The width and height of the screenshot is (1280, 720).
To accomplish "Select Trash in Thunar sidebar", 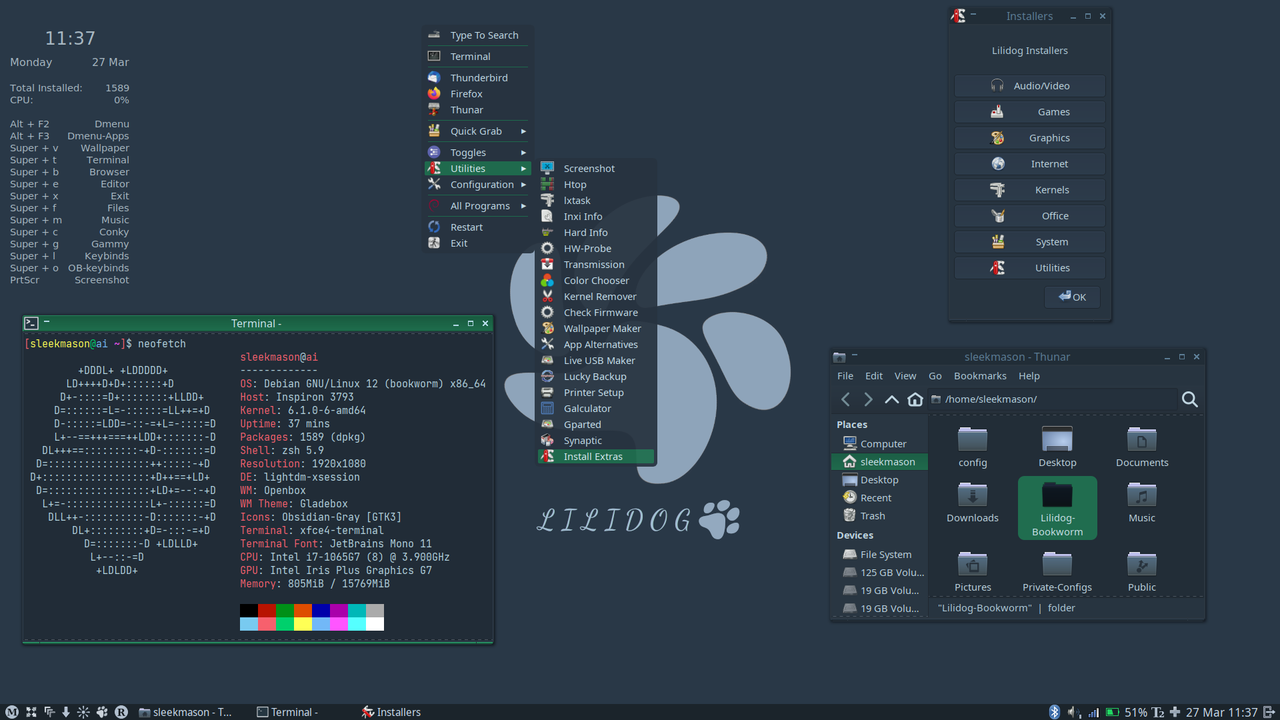I will 879,515.
